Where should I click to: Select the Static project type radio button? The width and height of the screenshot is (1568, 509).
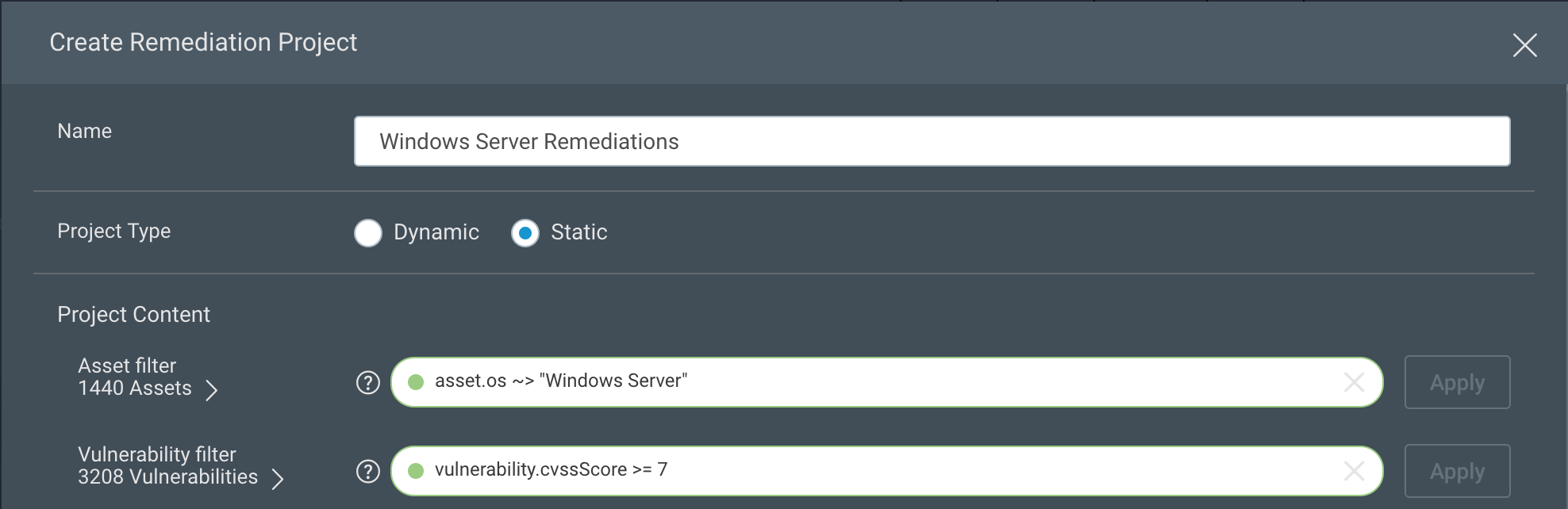click(525, 233)
